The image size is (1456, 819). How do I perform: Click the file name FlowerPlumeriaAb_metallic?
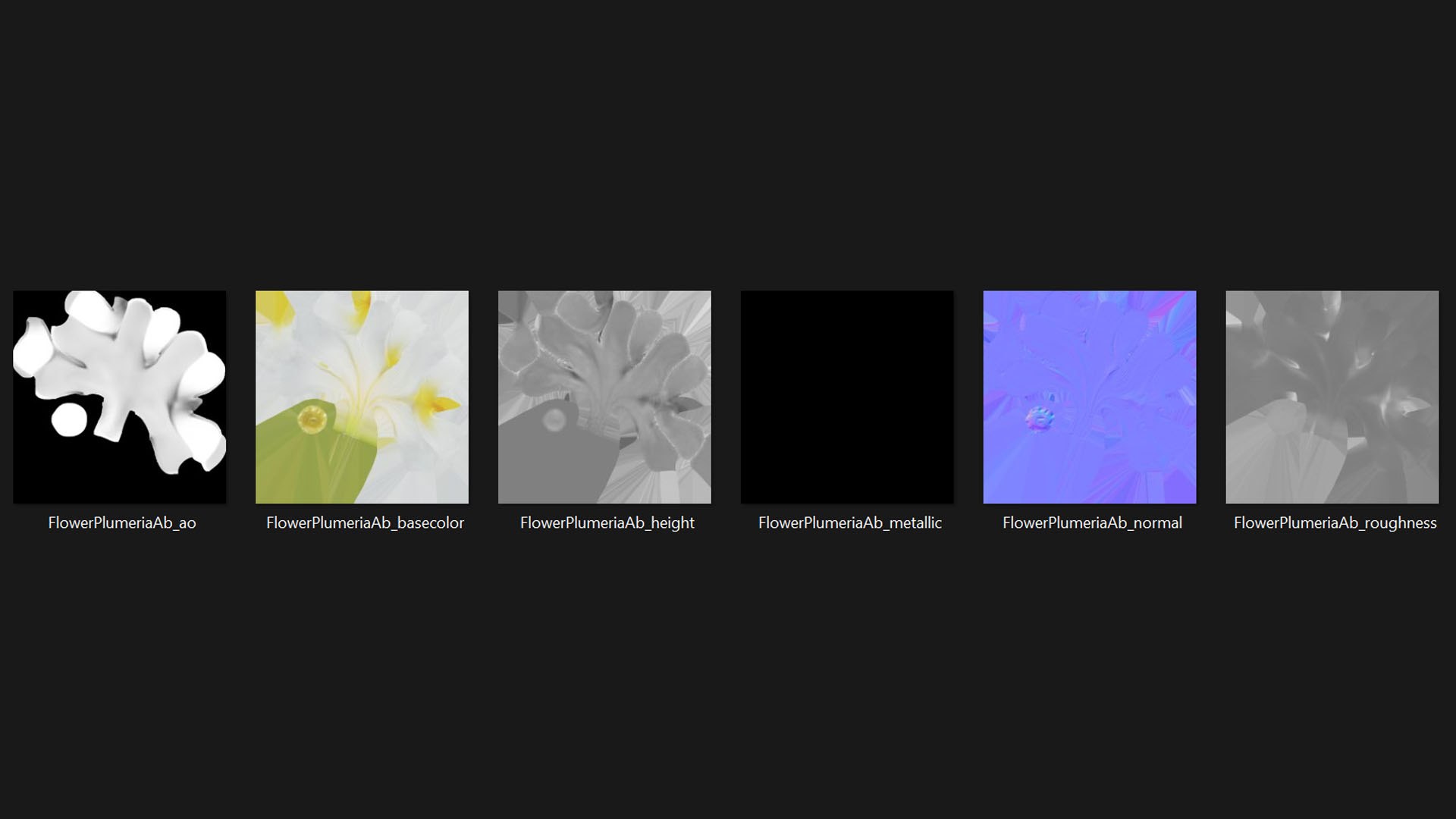850,522
